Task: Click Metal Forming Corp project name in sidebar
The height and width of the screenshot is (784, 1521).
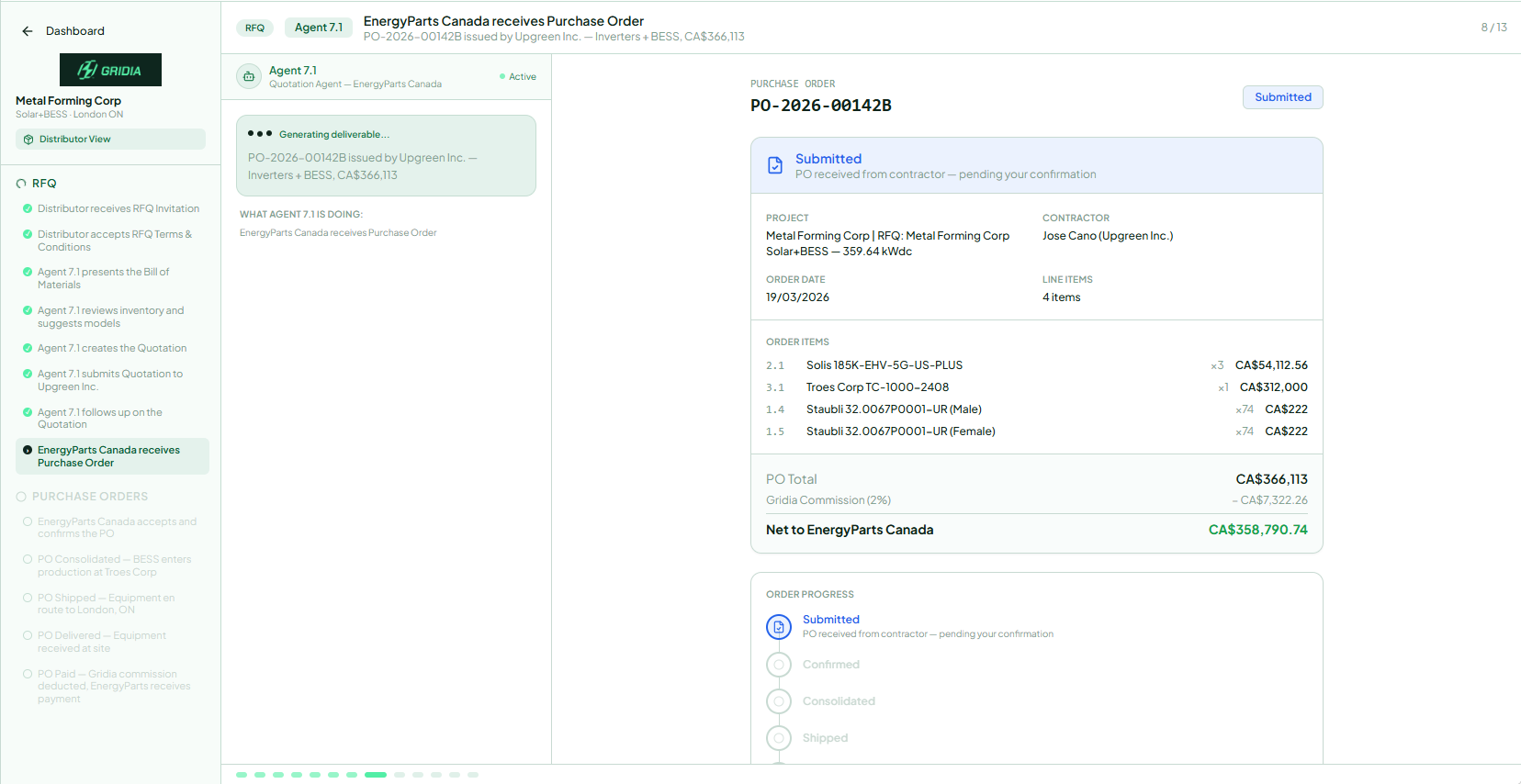Action: tap(68, 101)
